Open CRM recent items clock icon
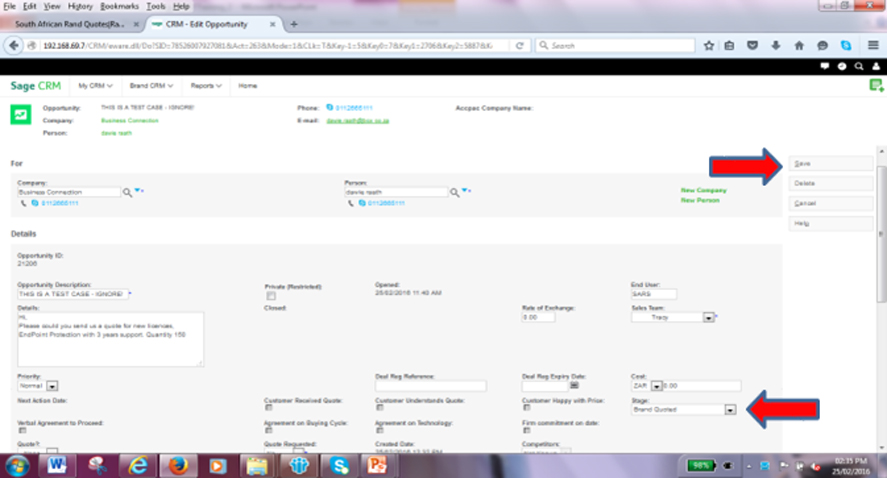Image resolution: width=887 pixels, height=478 pixels. [x=842, y=66]
